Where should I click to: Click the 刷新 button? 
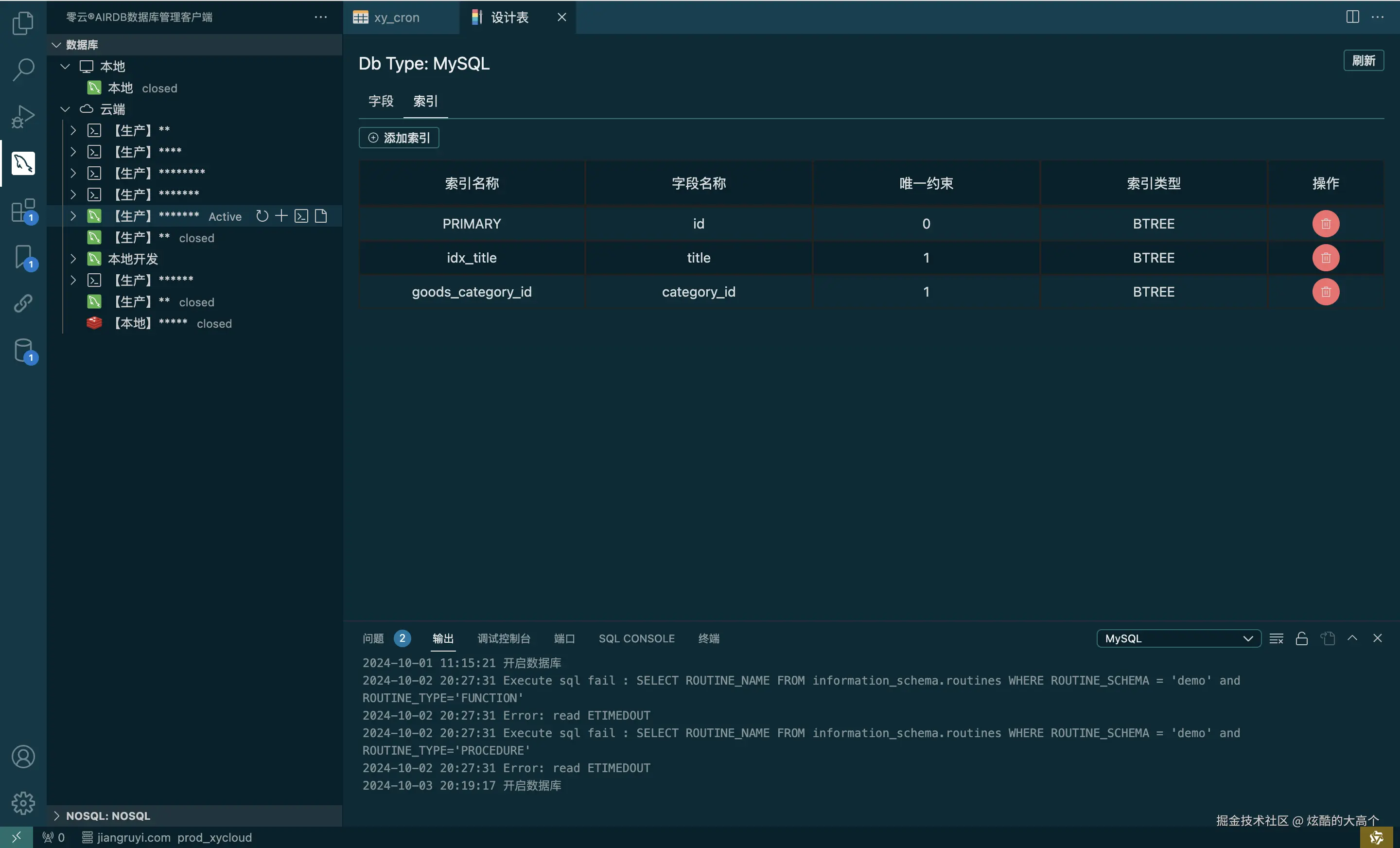(x=1363, y=61)
